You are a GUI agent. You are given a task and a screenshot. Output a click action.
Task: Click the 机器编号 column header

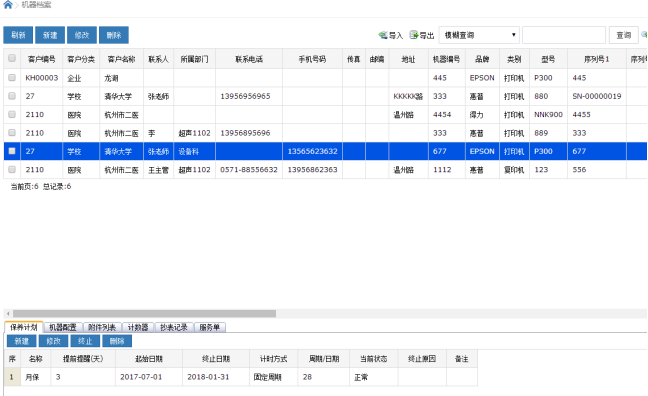pos(446,59)
